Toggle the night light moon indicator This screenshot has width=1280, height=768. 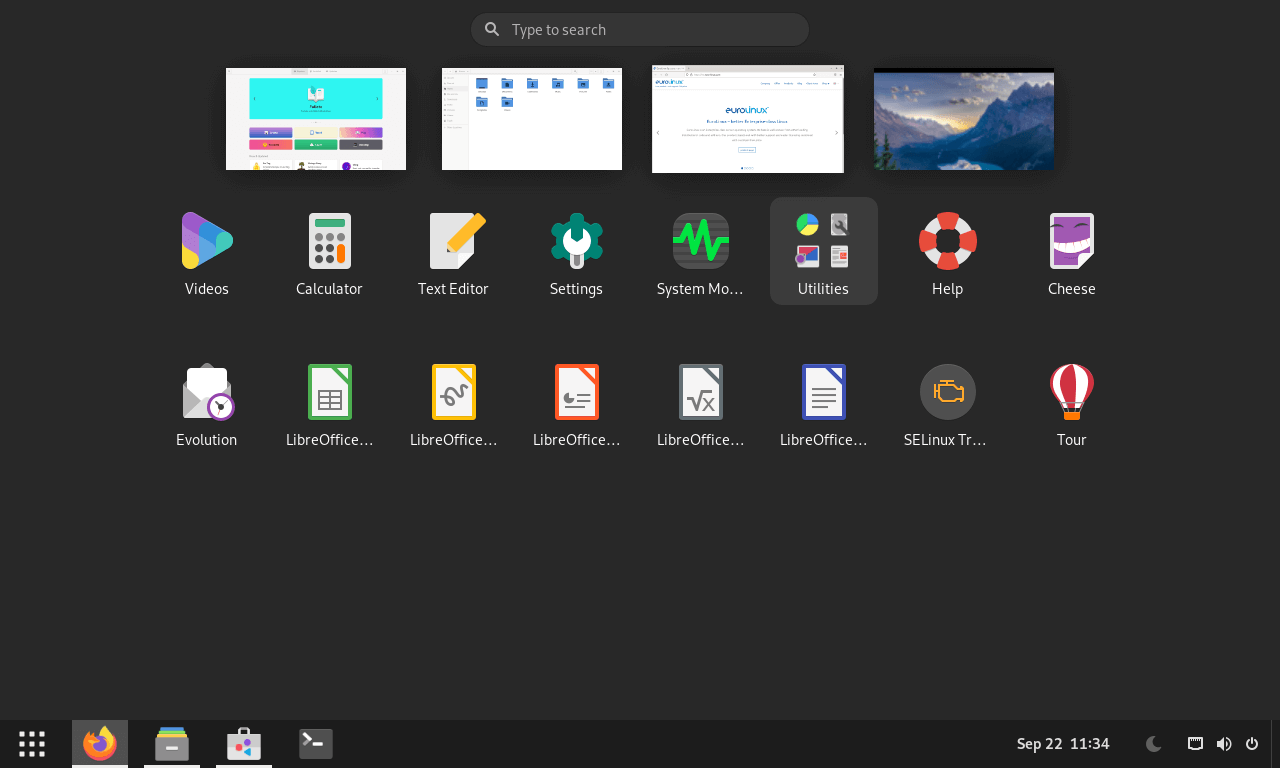(x=1154, y=744)
